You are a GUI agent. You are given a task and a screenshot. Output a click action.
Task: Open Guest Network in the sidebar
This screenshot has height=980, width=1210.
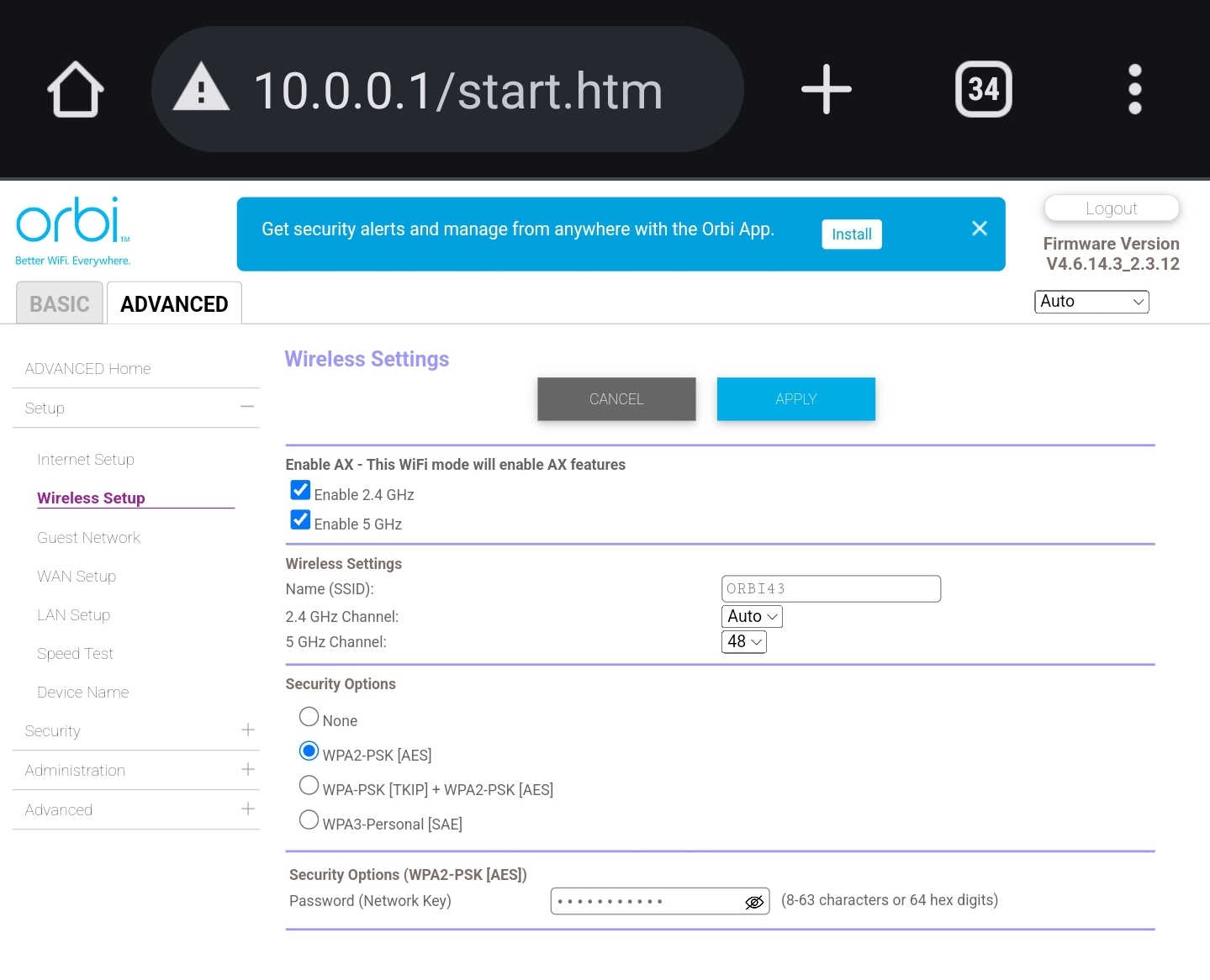coord(88,538)
